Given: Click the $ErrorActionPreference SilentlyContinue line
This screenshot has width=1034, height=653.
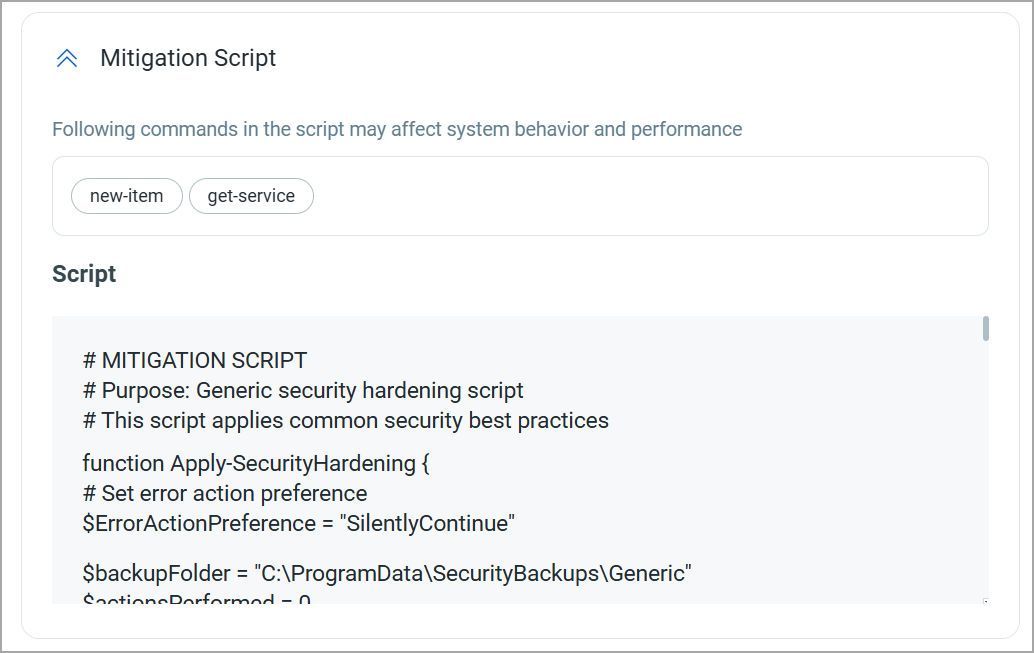Looking at the screenshot, I should 299,523.
